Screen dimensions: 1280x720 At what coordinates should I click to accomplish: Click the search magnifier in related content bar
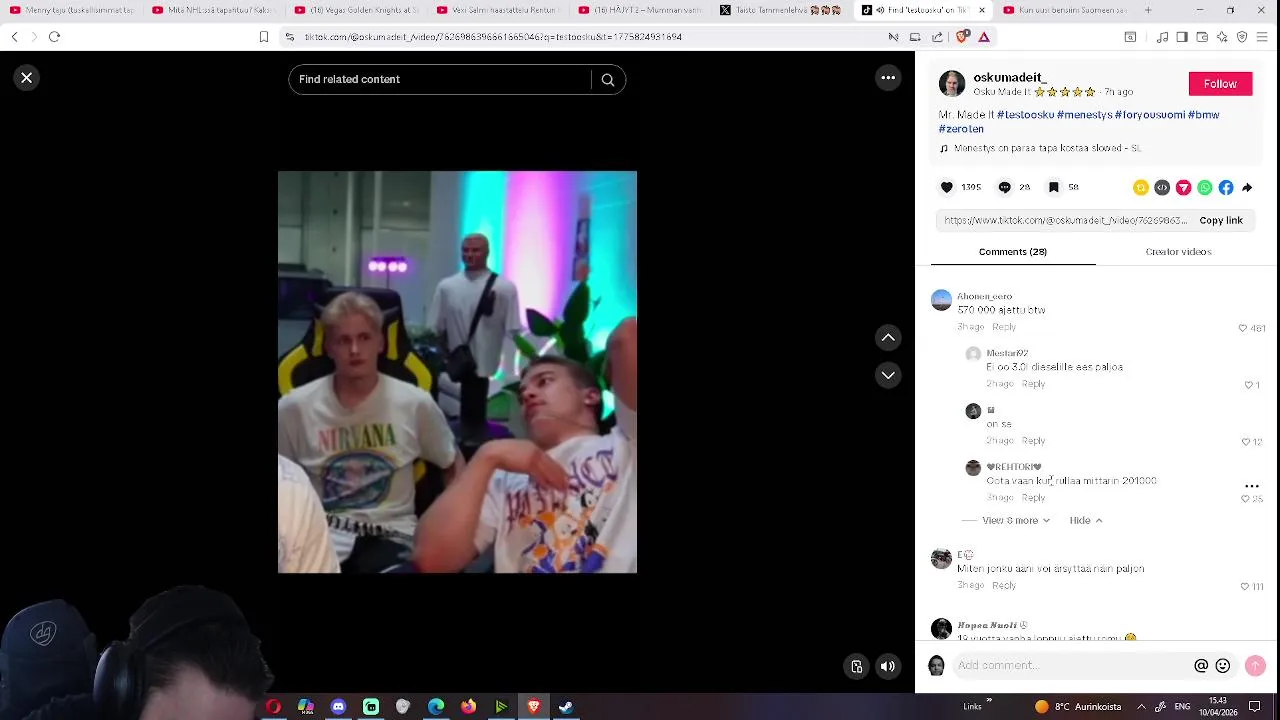coord(608,79)
